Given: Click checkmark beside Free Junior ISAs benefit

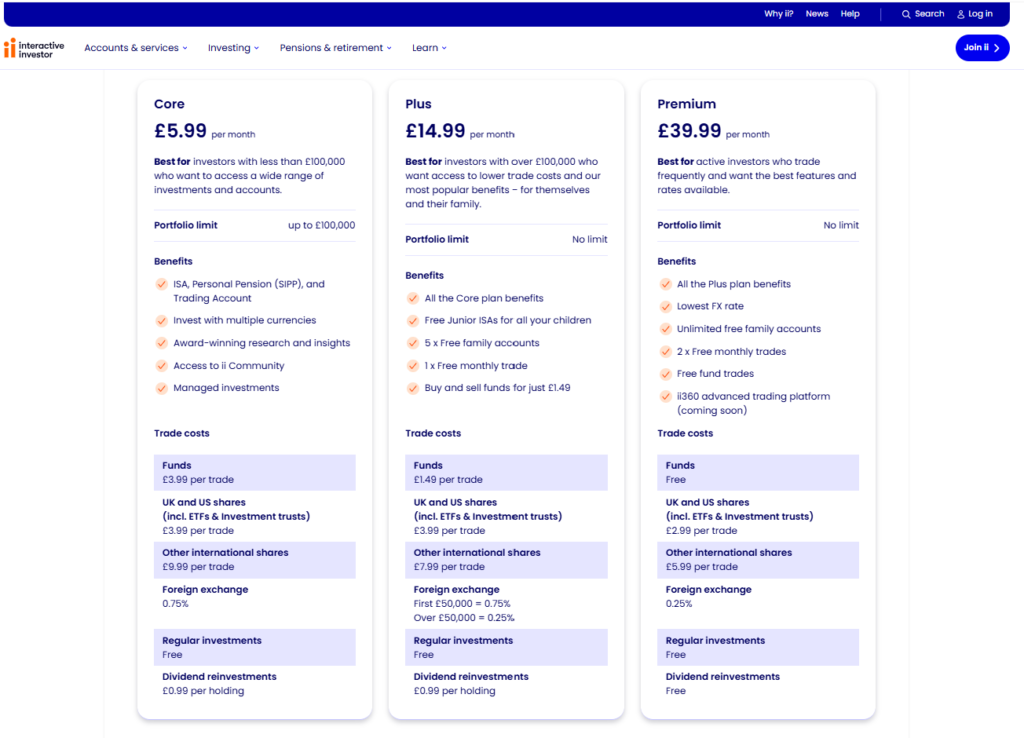Looking at the screenshot, I should click(413, 321).
